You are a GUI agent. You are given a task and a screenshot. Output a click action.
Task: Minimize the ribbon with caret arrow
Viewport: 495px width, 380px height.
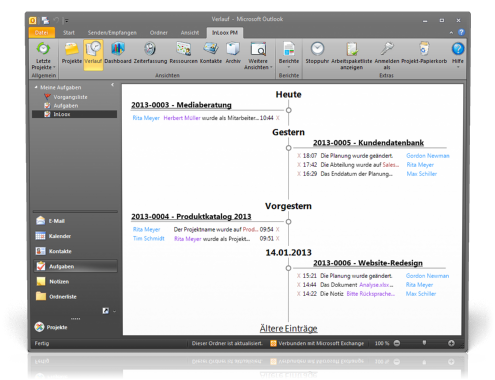(x=451, y=33)
